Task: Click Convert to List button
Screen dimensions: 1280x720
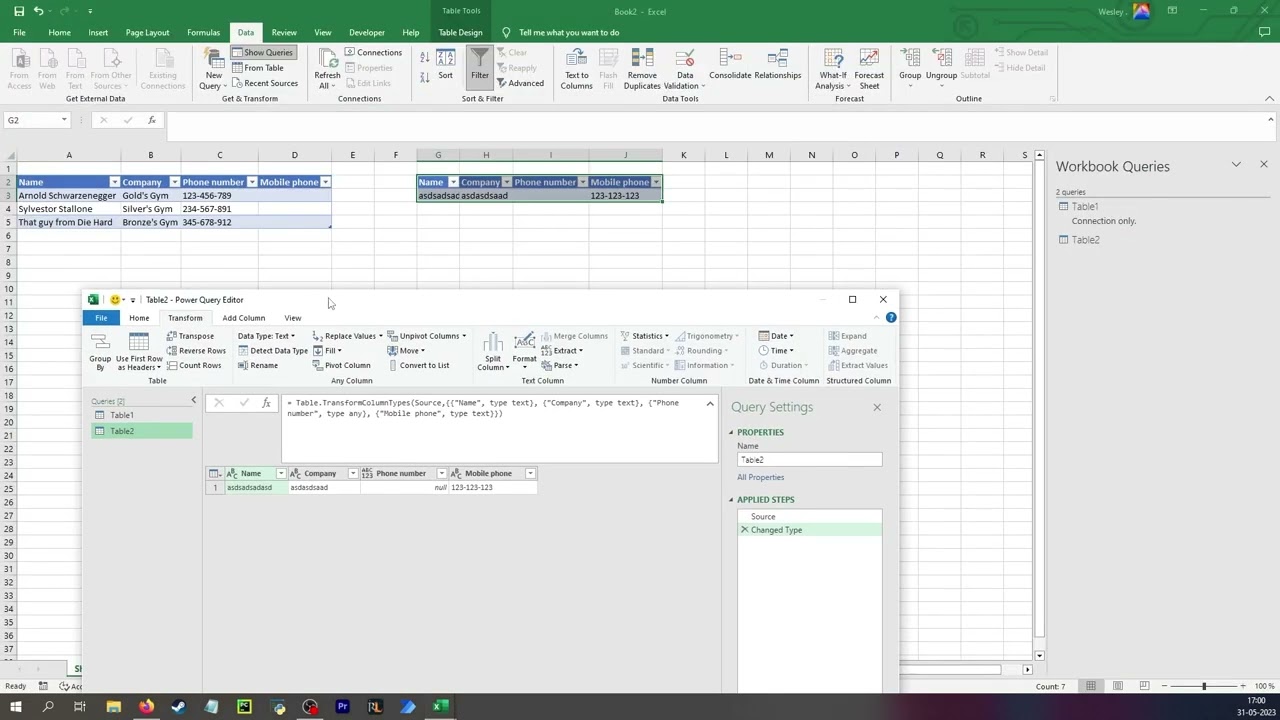Action: pyautogui.click(x=418, y=365)
